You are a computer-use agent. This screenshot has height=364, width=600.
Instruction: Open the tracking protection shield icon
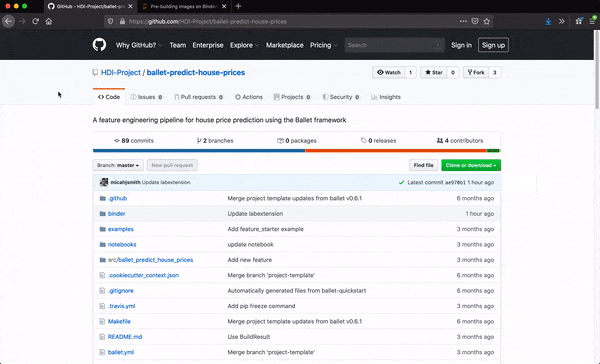111,21
